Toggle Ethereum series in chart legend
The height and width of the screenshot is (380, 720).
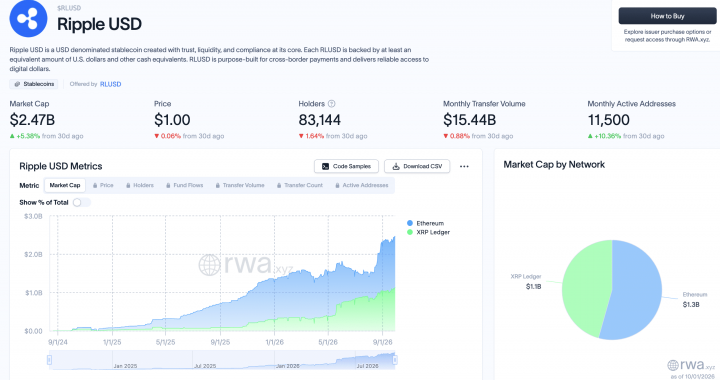click(425, 223)
